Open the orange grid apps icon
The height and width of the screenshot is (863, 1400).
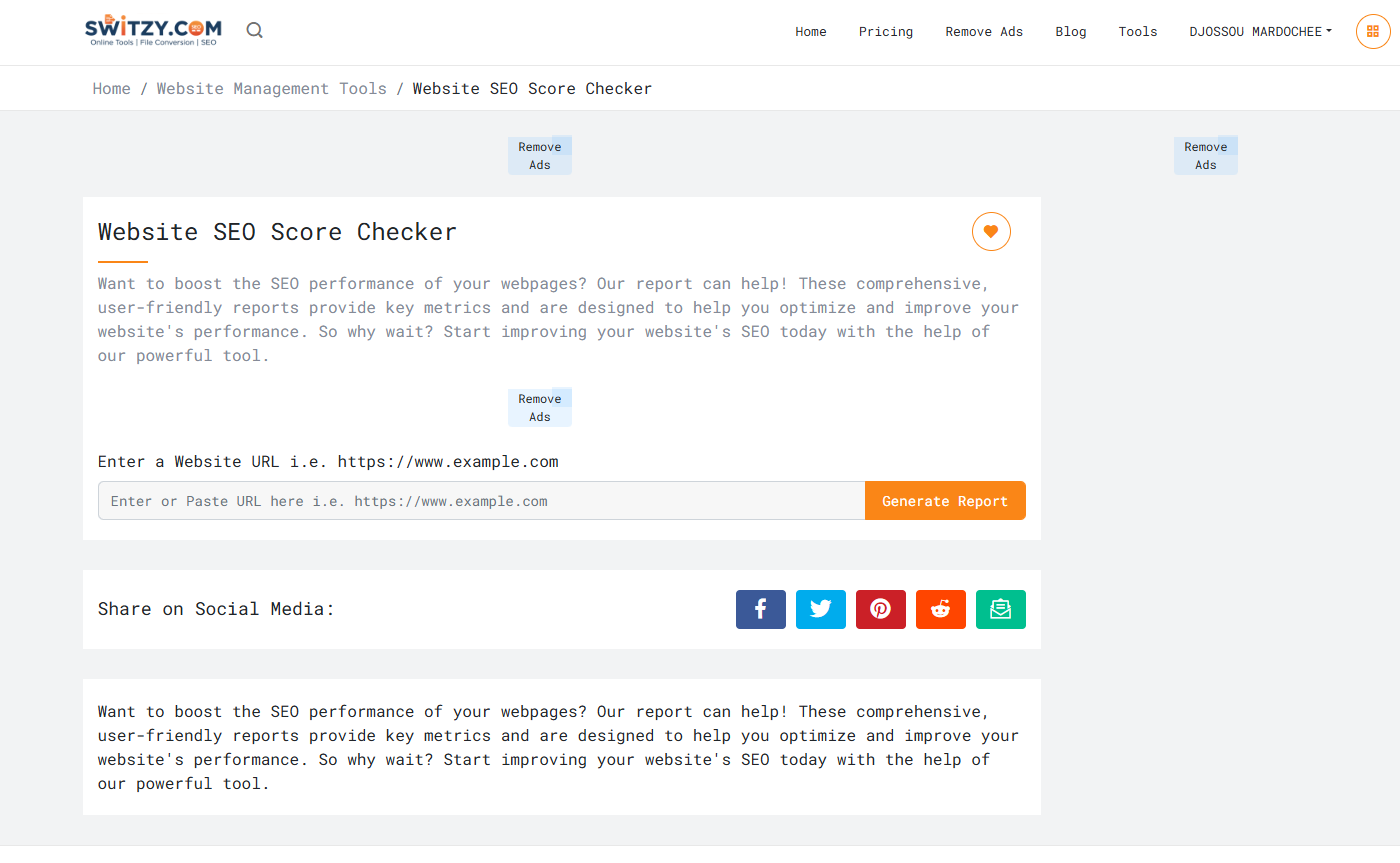tap(1373, 31)
